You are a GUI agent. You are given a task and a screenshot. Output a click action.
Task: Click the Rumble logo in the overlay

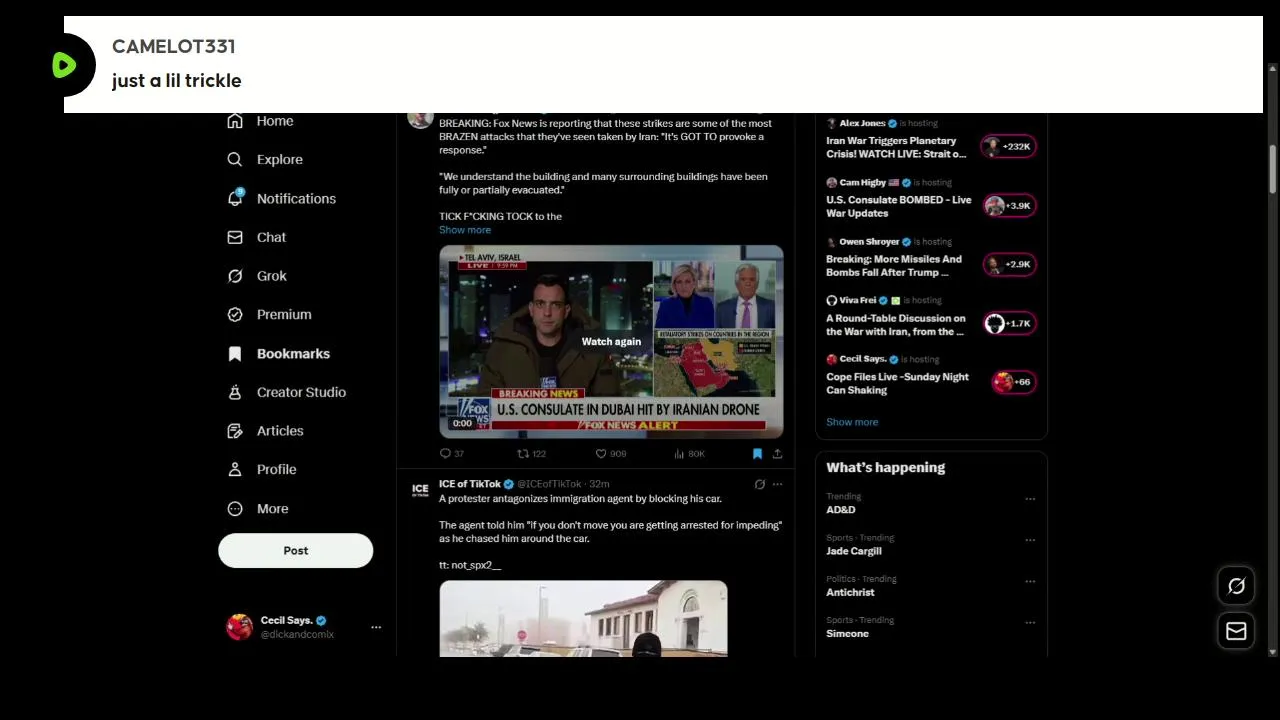click(65, 65)
